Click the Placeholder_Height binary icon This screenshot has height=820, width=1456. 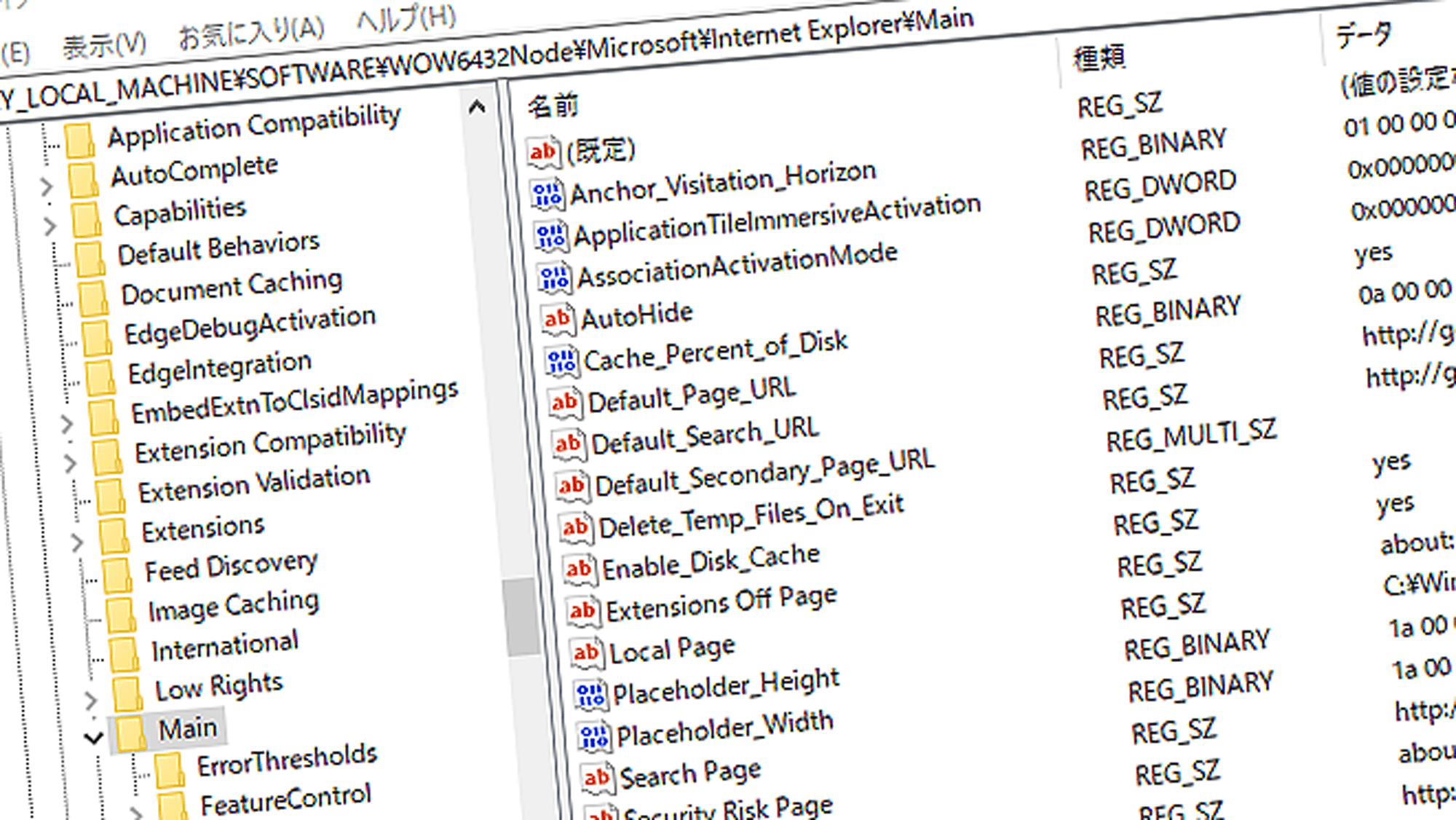click(x=590, y=695)
